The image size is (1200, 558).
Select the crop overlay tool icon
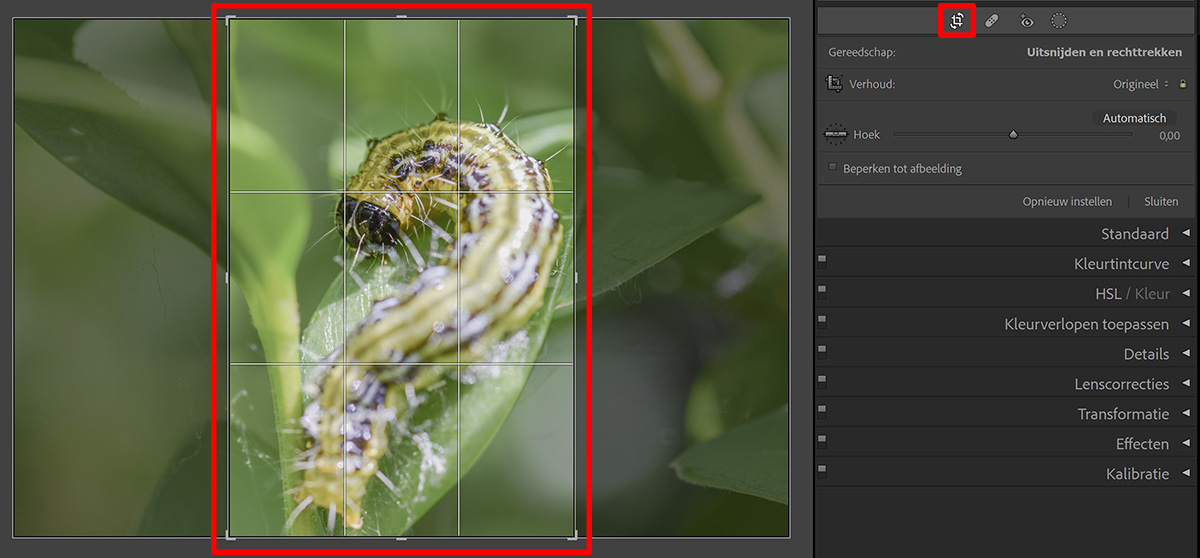[957, 20]
